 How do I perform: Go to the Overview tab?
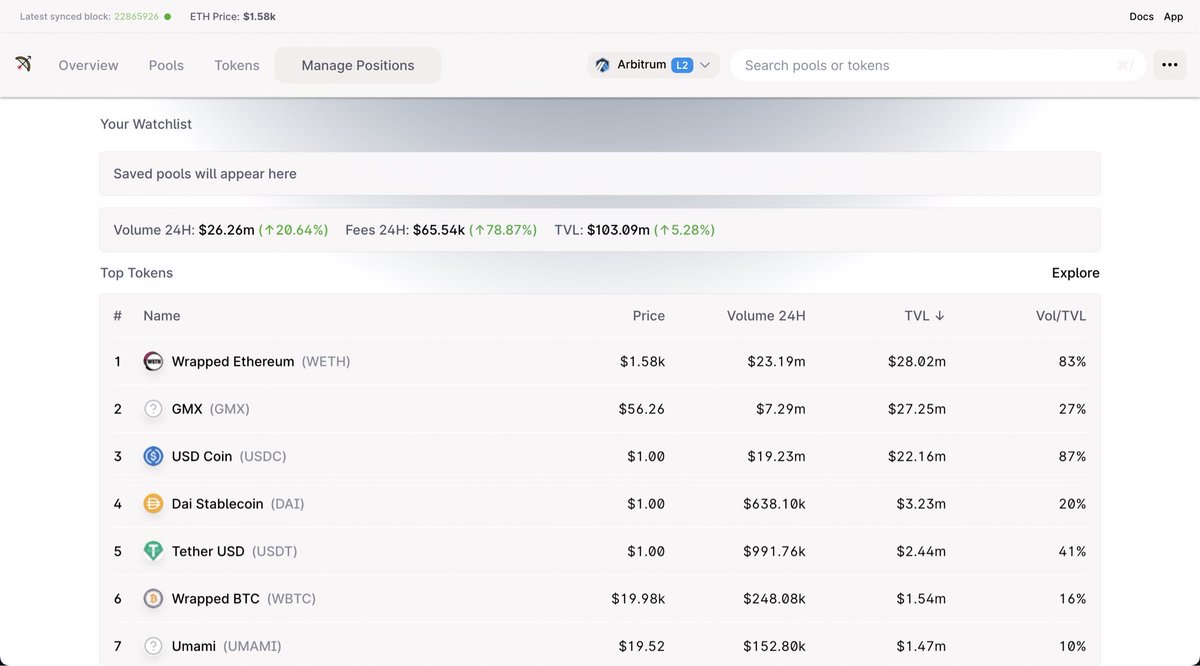tap(88, 65)
